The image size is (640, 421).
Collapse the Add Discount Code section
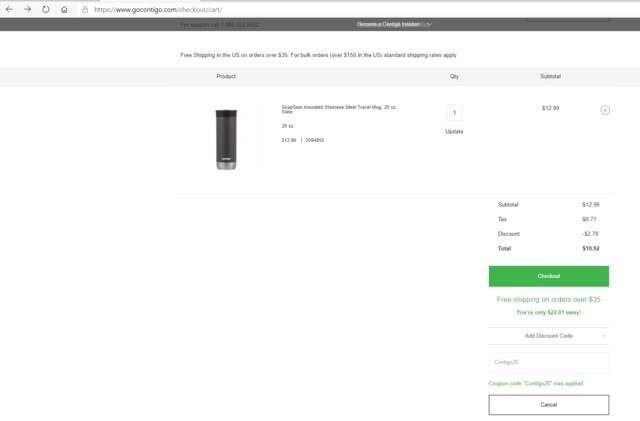click(x=549, y=336)
